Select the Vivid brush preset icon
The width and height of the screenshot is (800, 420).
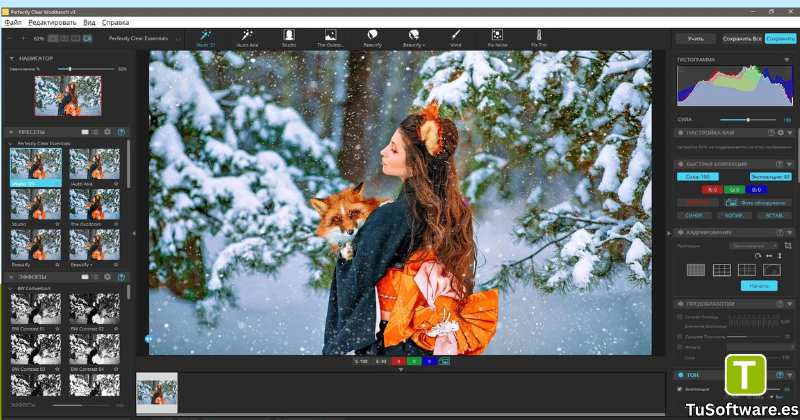[456, 38]
